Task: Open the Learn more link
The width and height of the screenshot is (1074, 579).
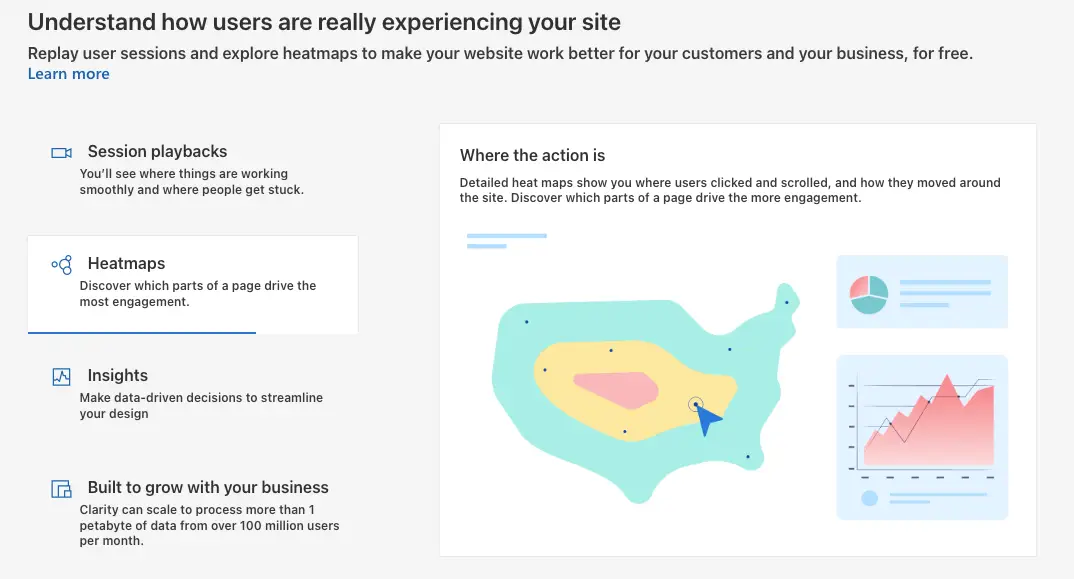Action: click(68, 74)
